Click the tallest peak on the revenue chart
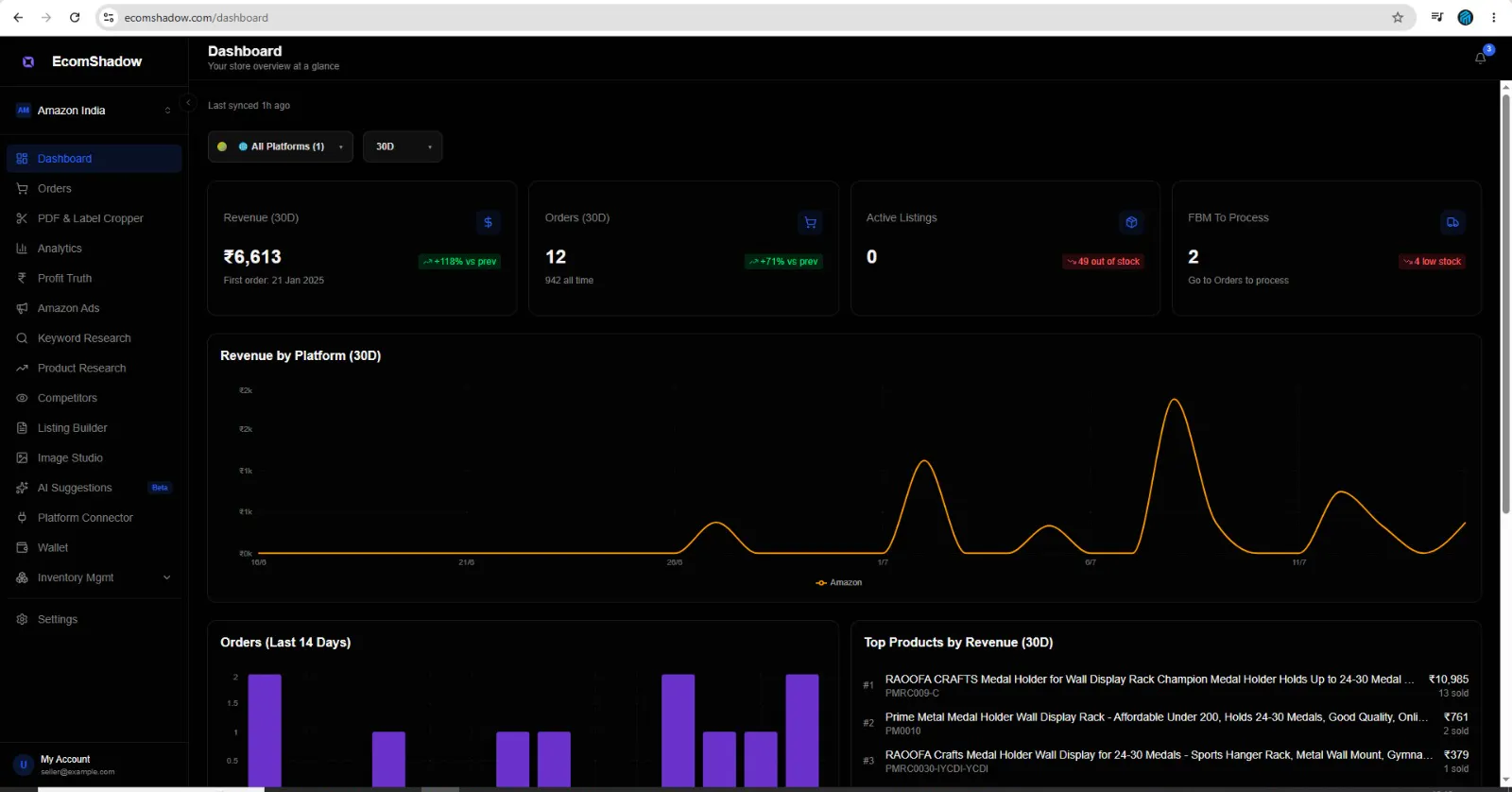This screenshot has height=792, width=1512. pyautogui.click(x=1175, y=400)
